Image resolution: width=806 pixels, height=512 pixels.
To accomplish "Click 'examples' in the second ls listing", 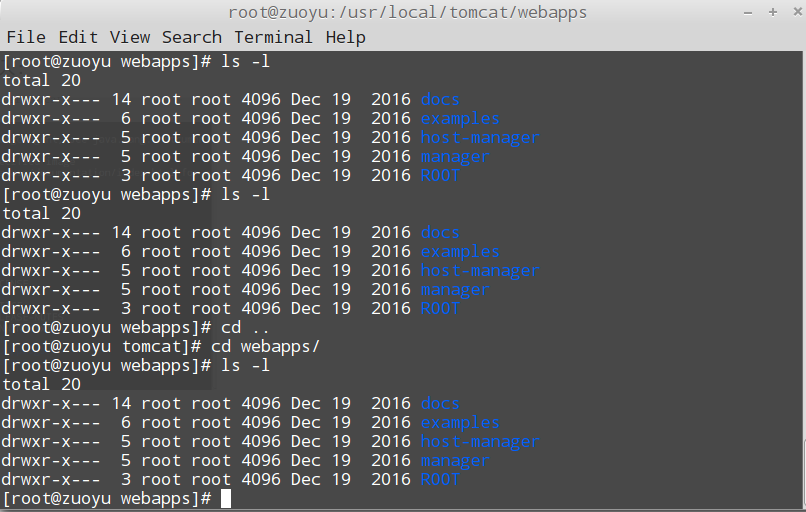I will (x=460, y=251).
